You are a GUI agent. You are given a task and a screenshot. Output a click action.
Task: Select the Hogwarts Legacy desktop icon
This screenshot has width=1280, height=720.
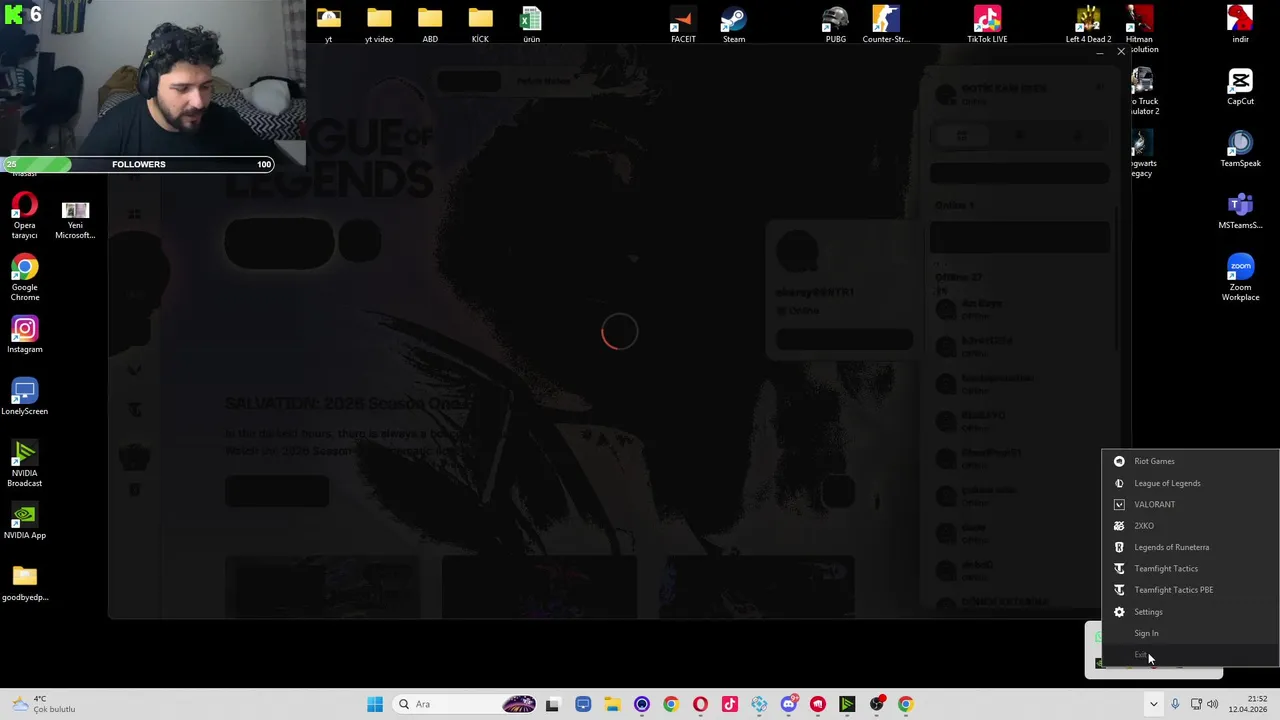coord(1142,154)
